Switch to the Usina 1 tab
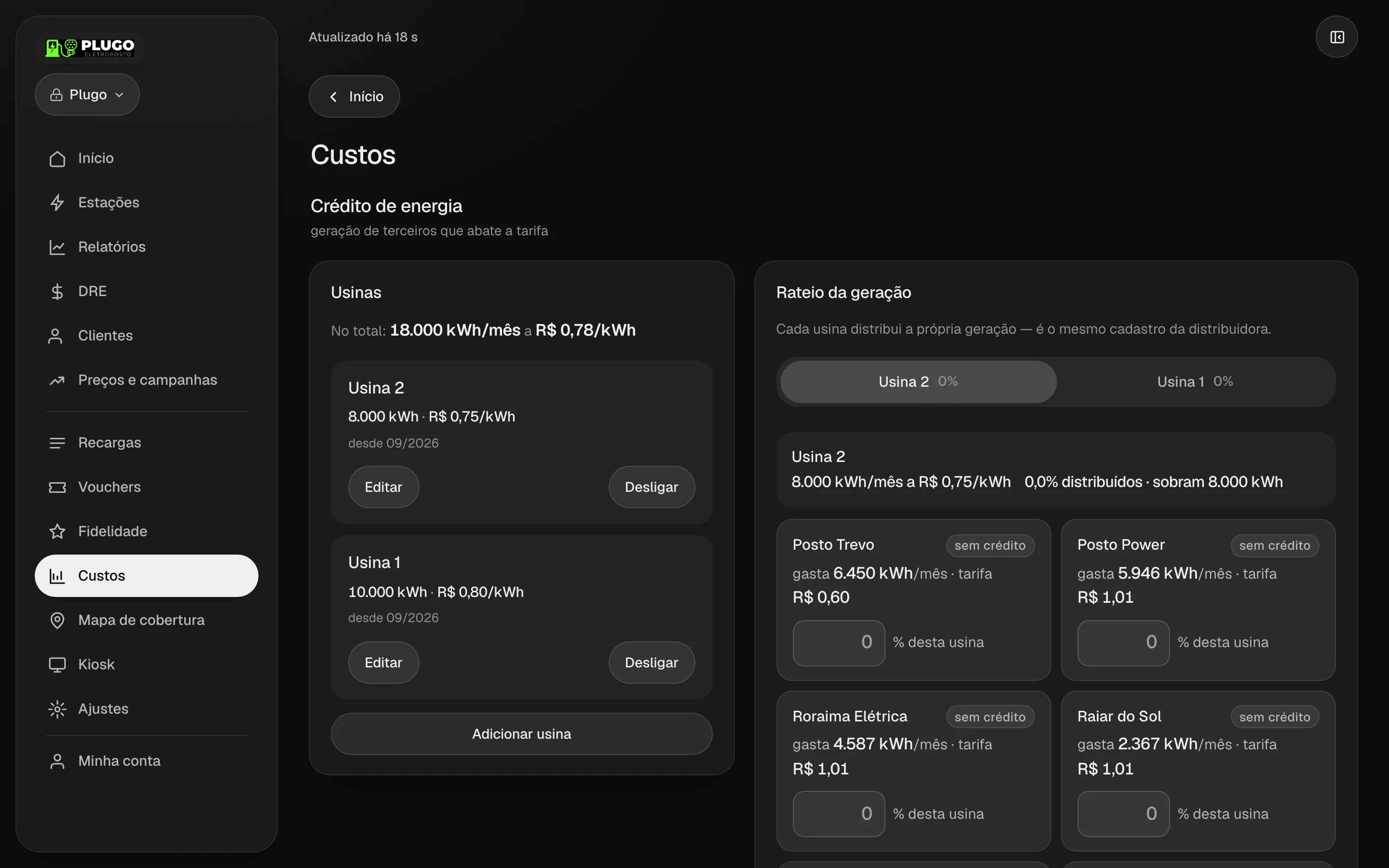The height and width of the screenshot is (868, 1389). pos(1195,382)
